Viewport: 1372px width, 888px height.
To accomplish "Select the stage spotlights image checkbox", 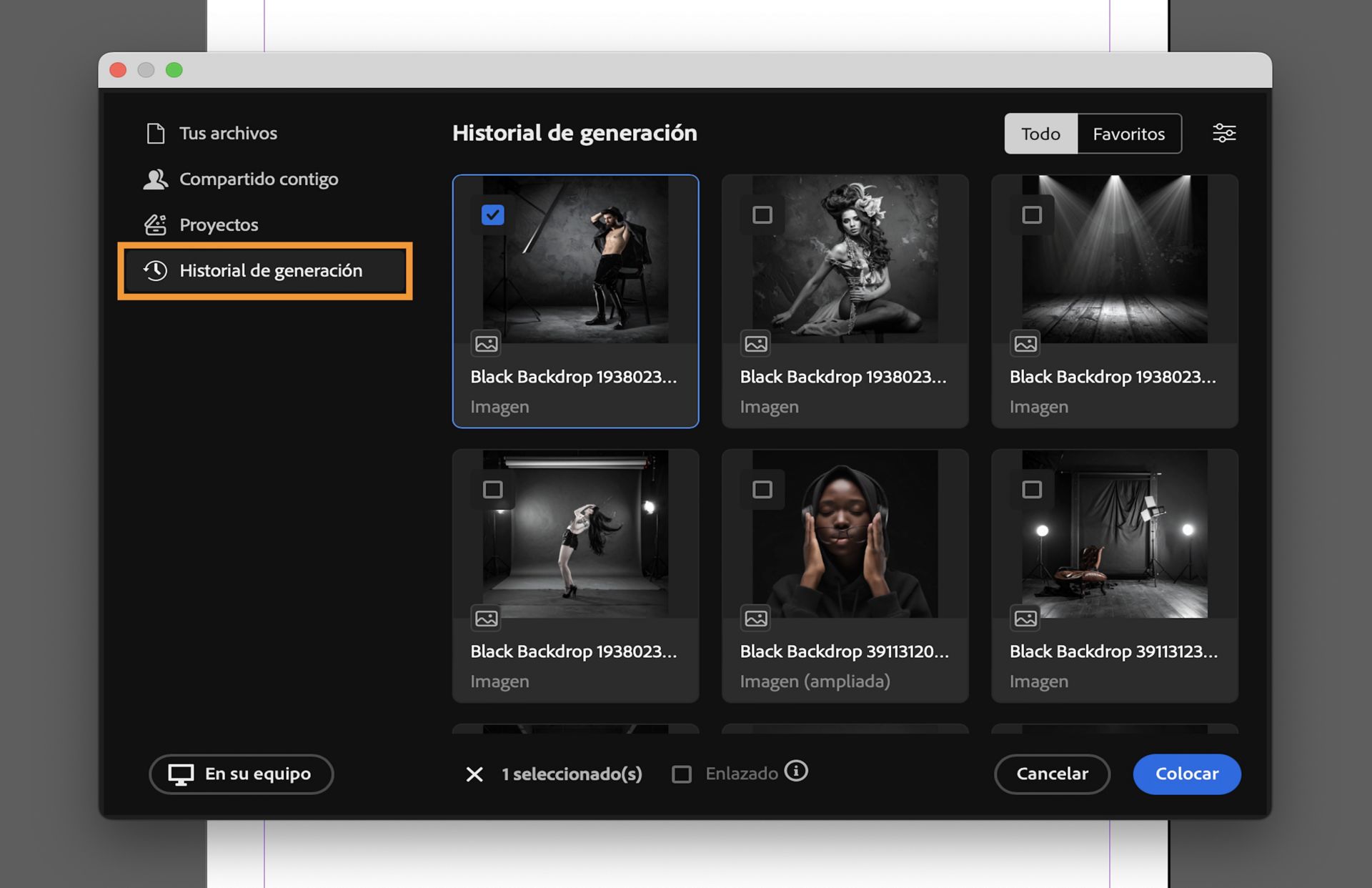I will click(1032, 214).
